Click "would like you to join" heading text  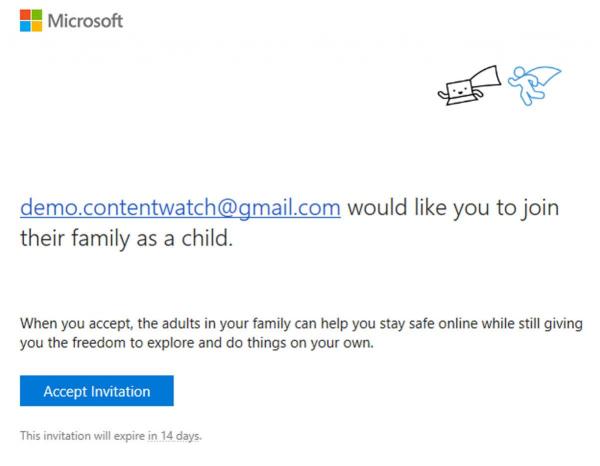452,208
